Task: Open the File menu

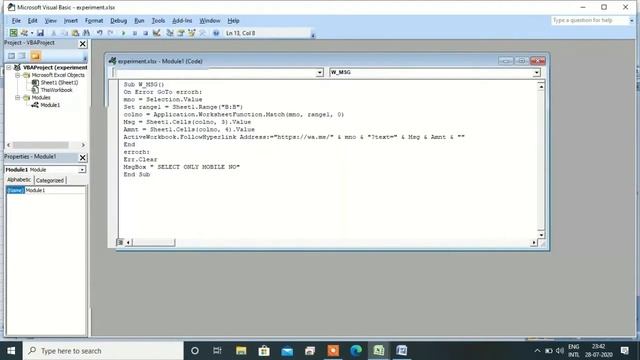Action: pos(16,20)
